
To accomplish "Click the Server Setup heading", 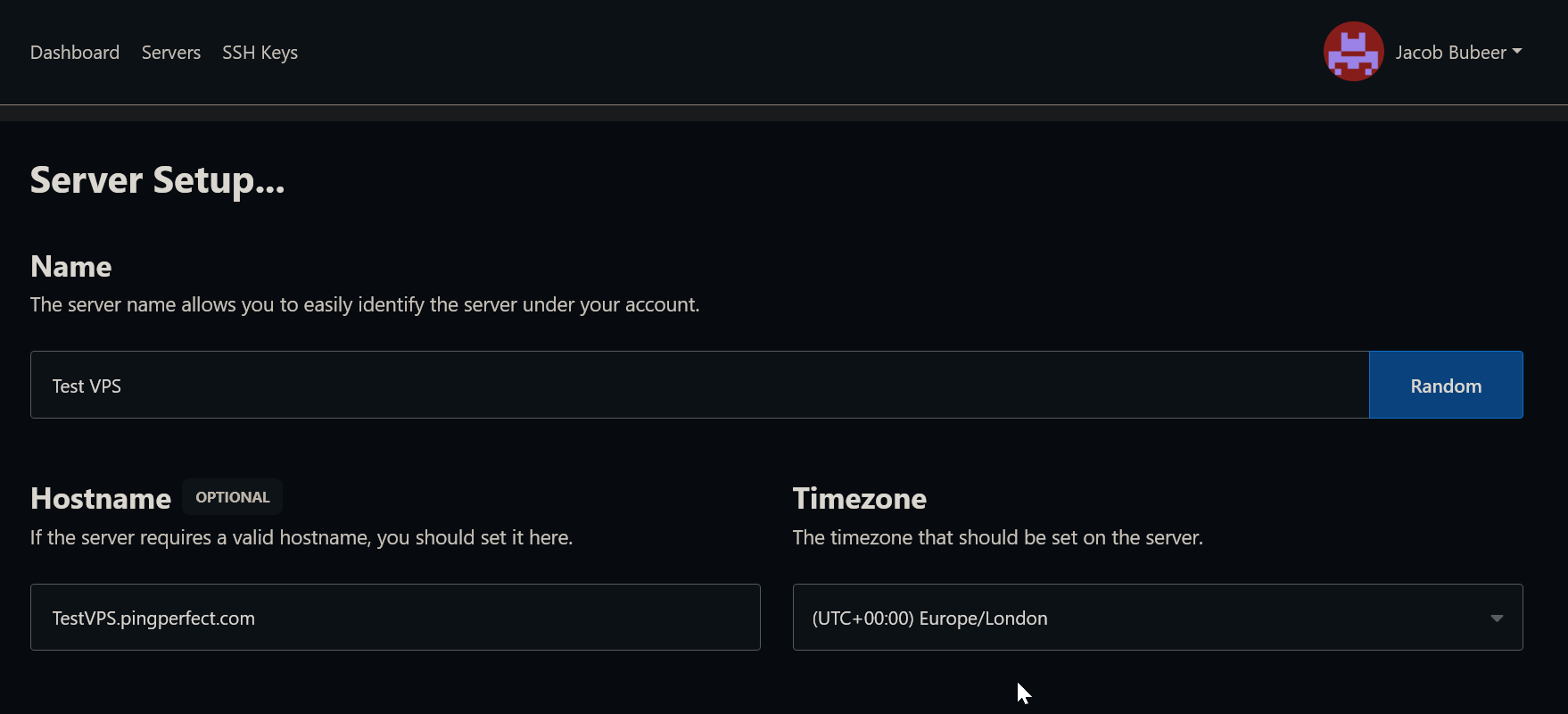I will tap(157, 180).
